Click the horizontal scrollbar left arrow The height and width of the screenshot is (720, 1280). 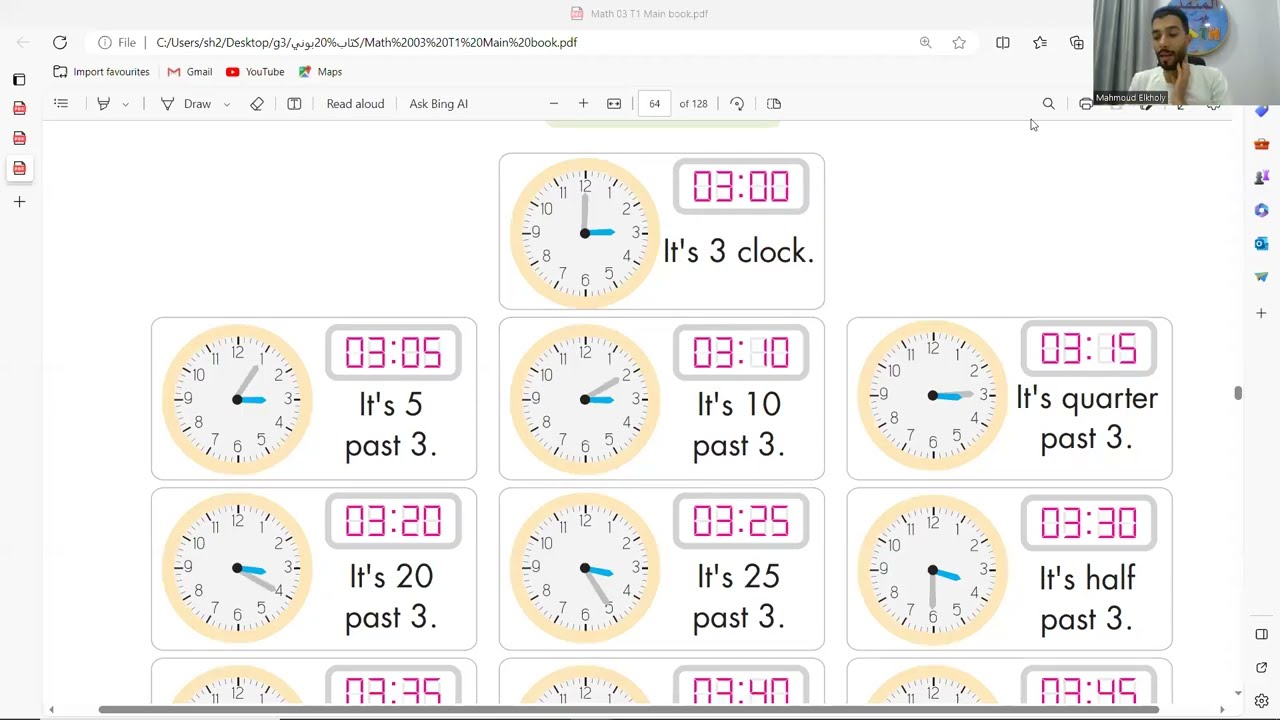(51, 710)
